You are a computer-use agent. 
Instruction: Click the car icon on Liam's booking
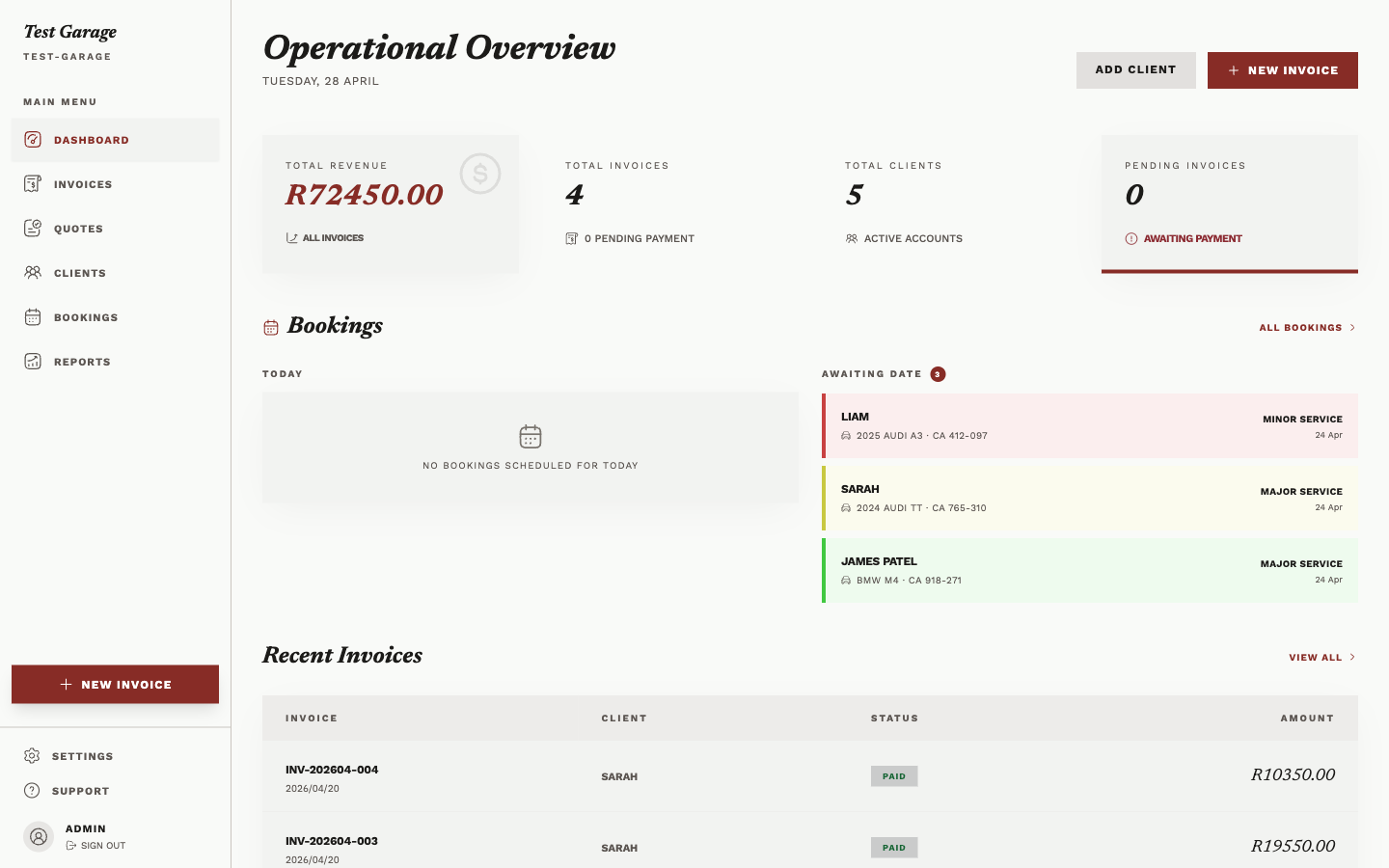click(846, 436)
